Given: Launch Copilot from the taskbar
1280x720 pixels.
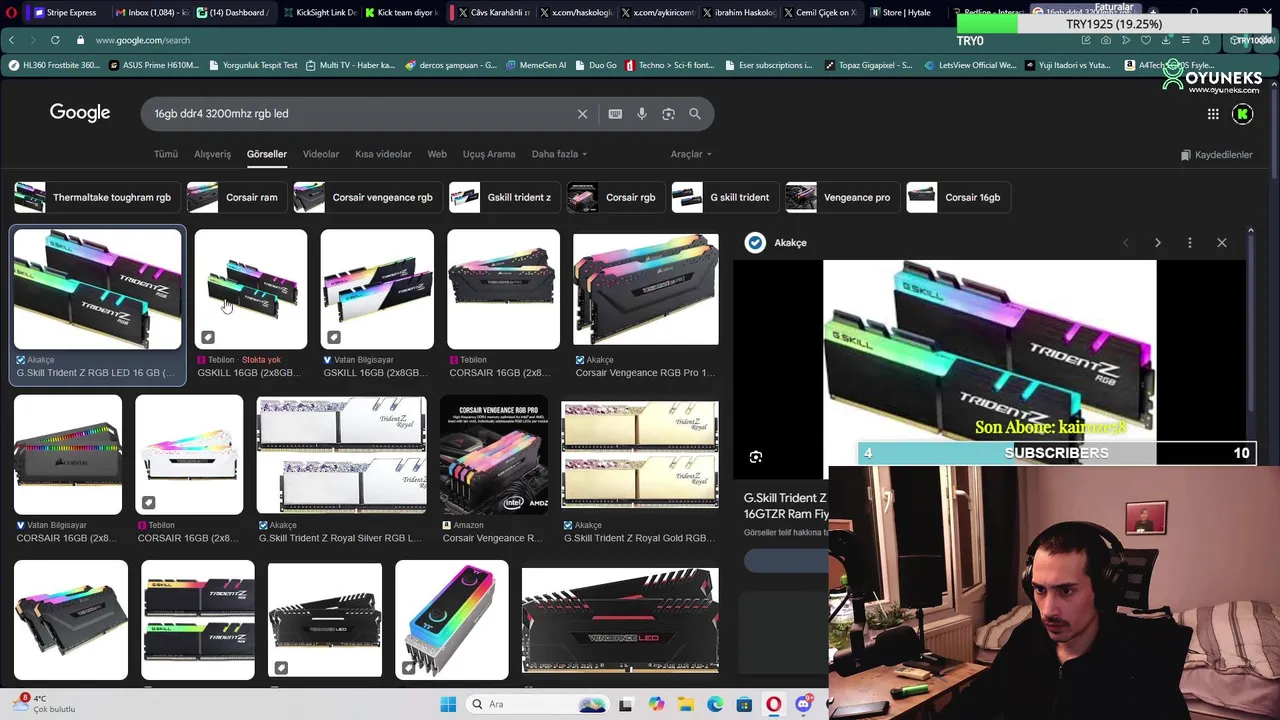Looking at the screenshot, I should click(x=656, y=704).
